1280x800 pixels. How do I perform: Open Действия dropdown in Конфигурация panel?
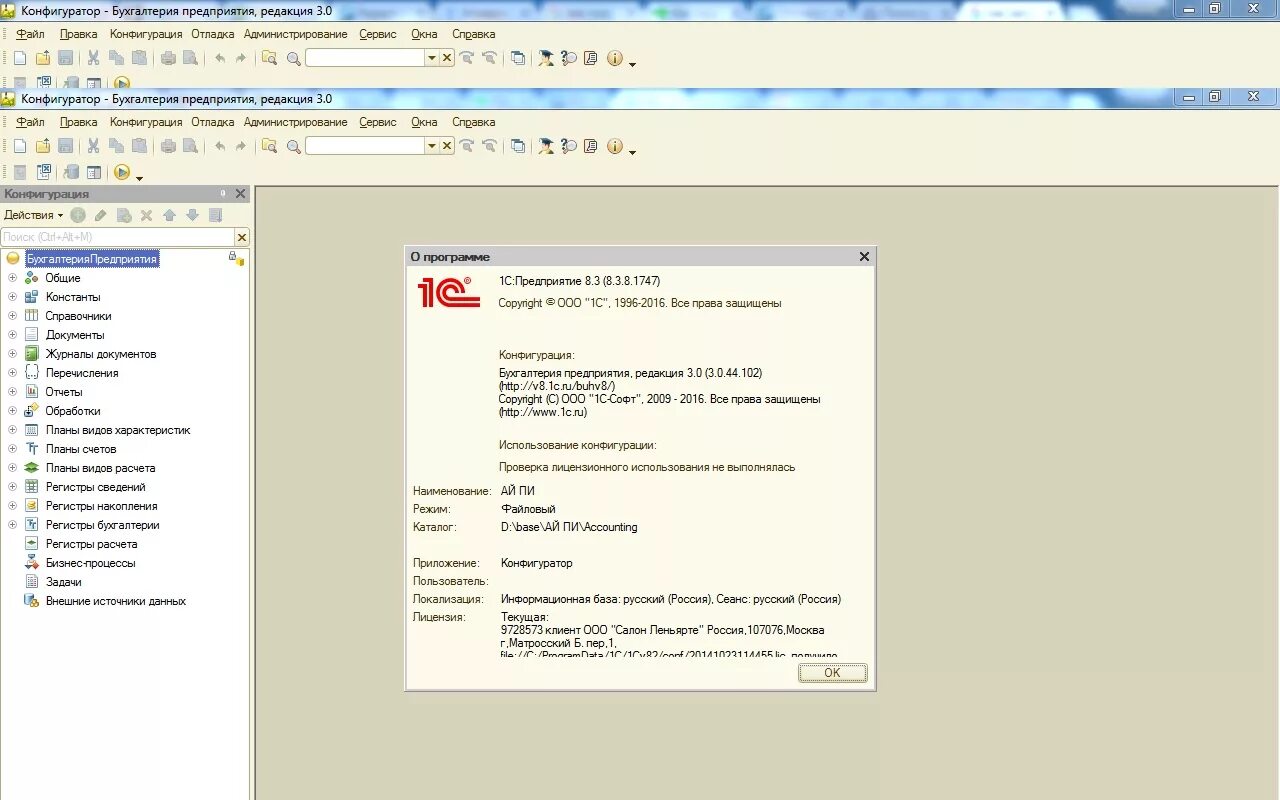(x=33, y=215)
